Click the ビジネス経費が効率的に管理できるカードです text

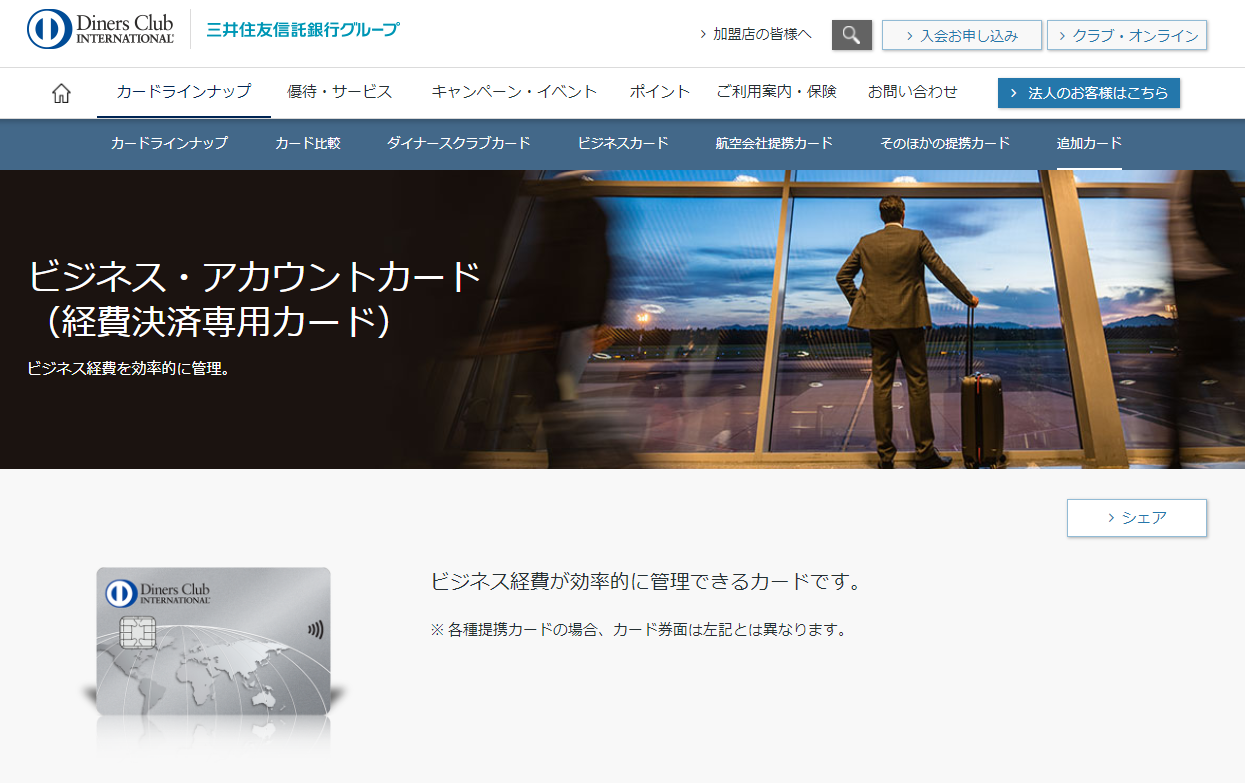(646, 581)
